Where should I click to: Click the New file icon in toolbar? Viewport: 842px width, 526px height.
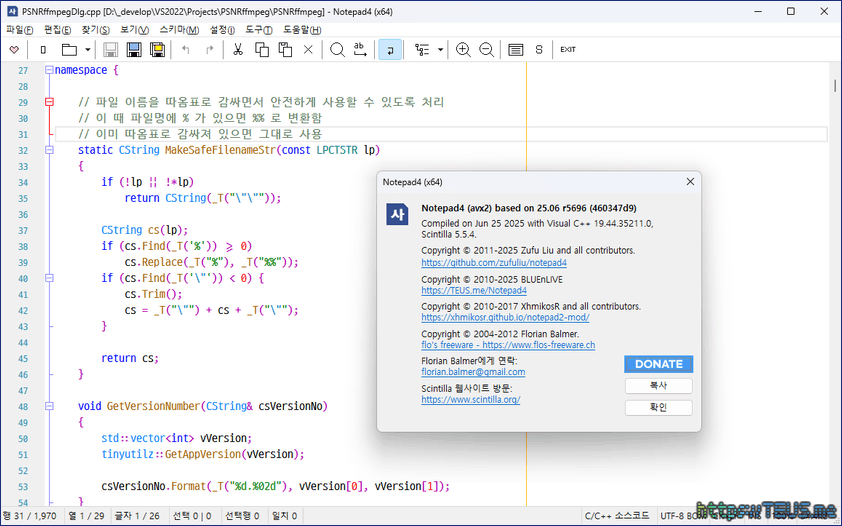coord(43,49)
